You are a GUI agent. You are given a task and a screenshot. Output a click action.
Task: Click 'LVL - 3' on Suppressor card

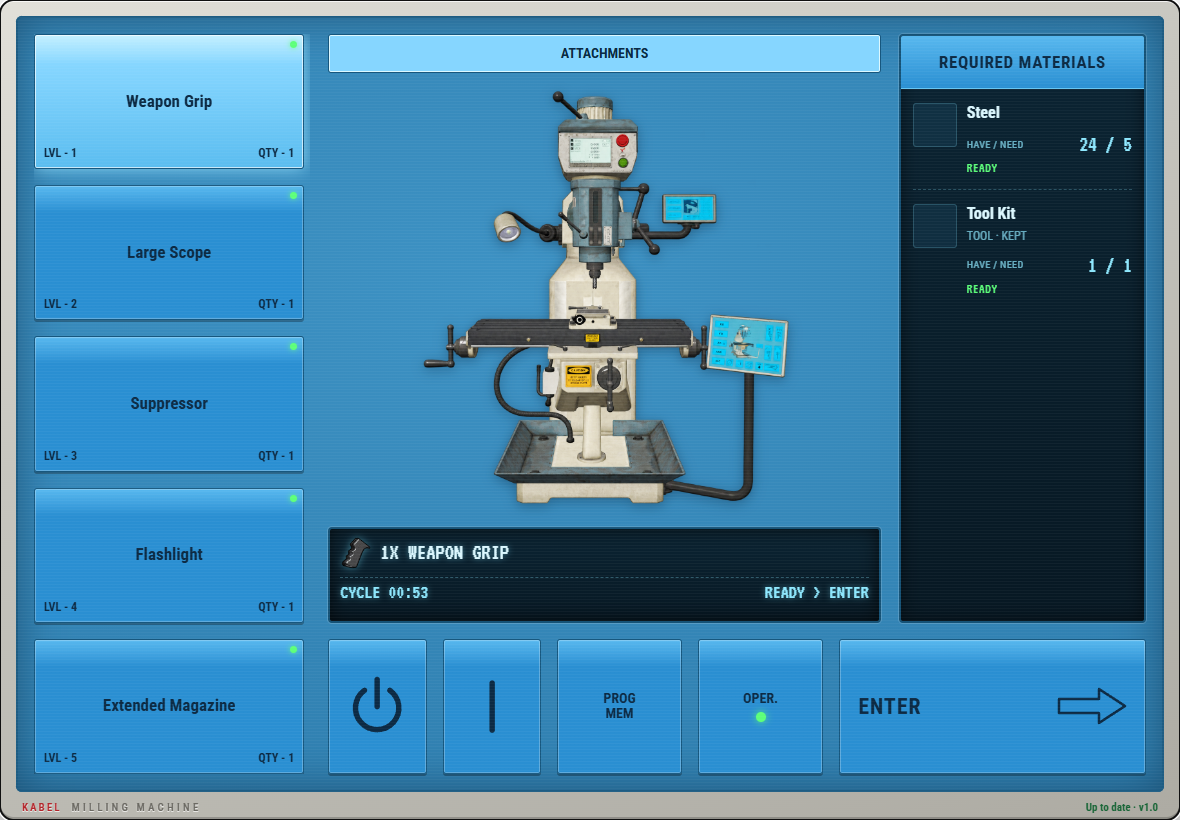click(60, 456)
